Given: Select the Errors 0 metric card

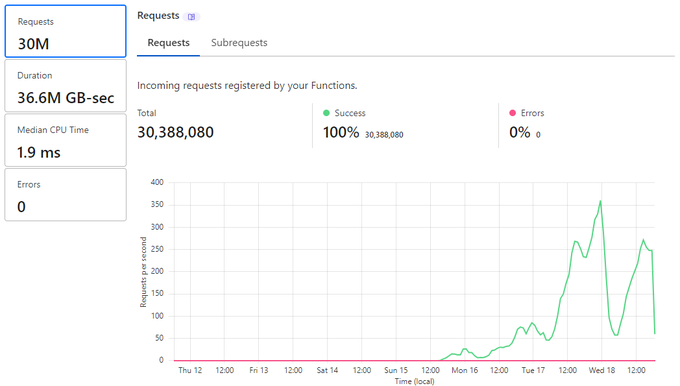Looking at the screenshot, I should 65,195.
